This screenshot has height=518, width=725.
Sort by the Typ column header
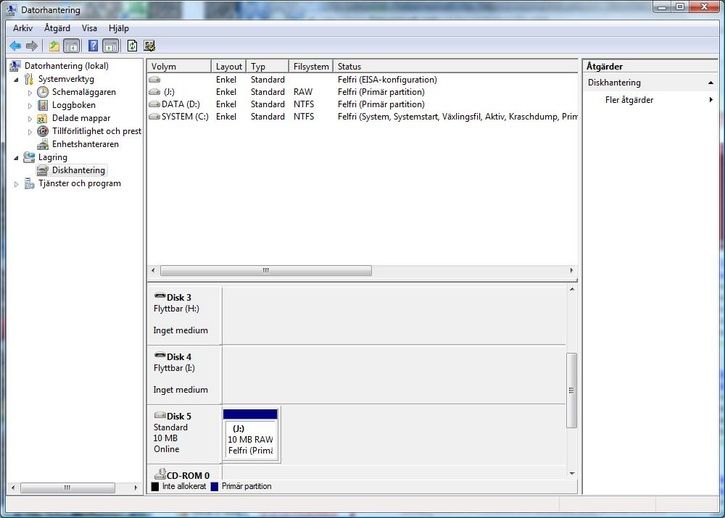tap(267, 66)
